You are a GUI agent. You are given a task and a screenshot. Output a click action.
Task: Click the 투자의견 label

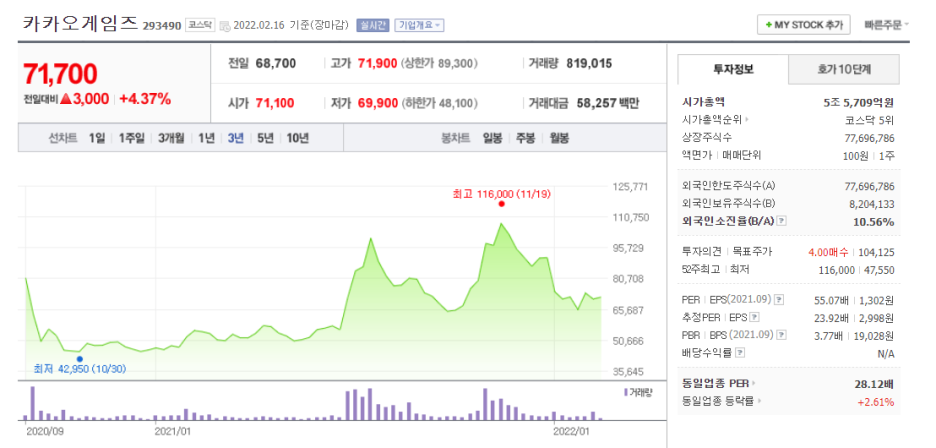[701, 252]
